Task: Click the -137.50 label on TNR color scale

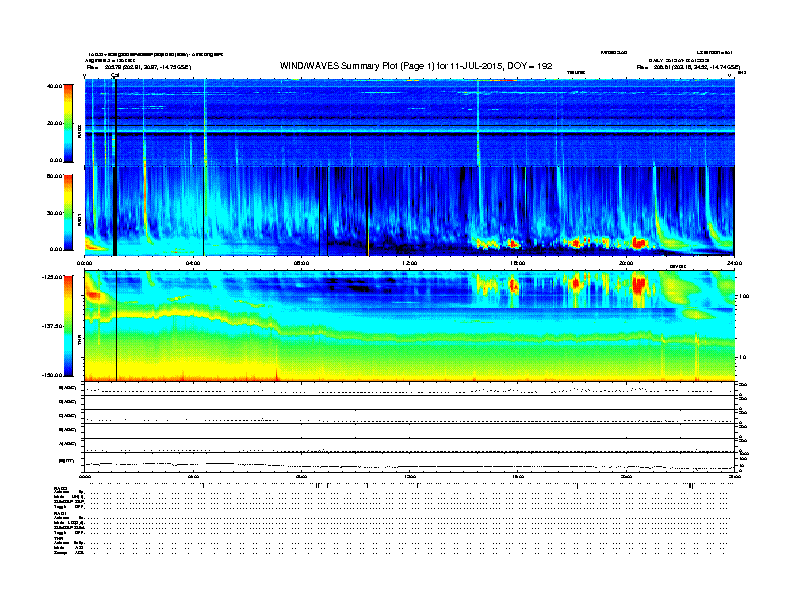Action: pos(52,326)
